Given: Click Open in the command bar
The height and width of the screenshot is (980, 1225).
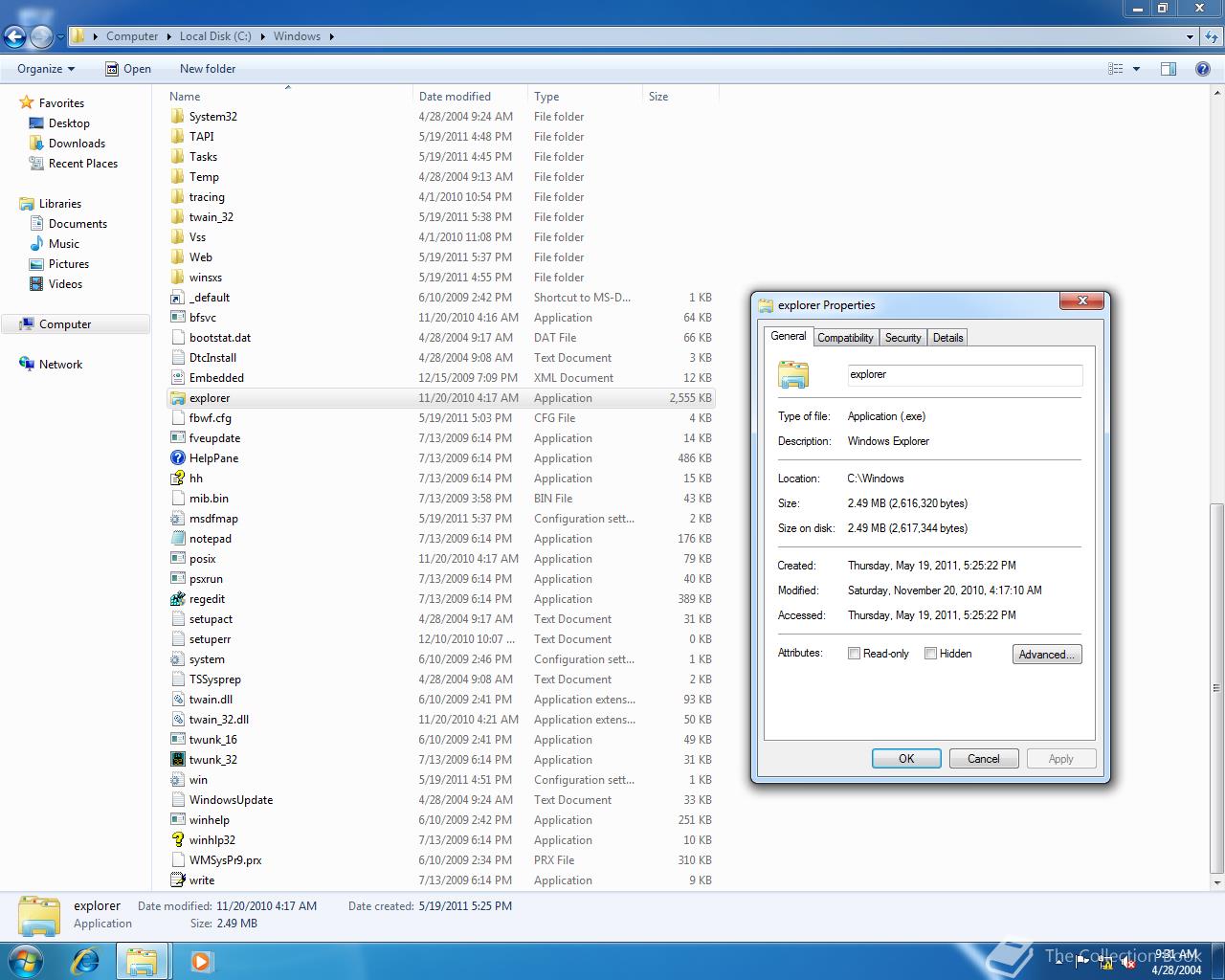Looking at the screenshot, I should point(128,69).
